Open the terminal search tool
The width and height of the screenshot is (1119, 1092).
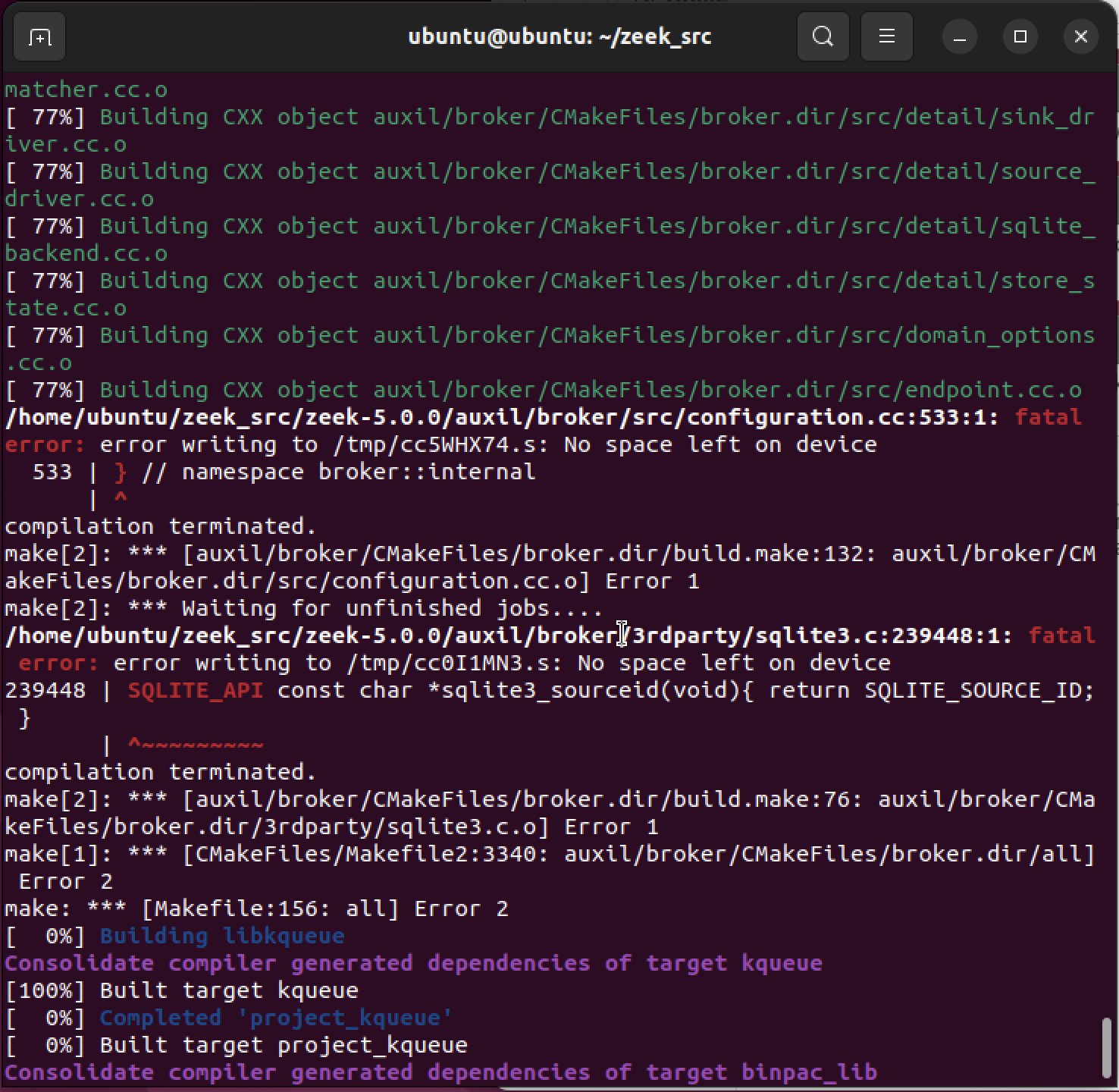pos(823,36)
